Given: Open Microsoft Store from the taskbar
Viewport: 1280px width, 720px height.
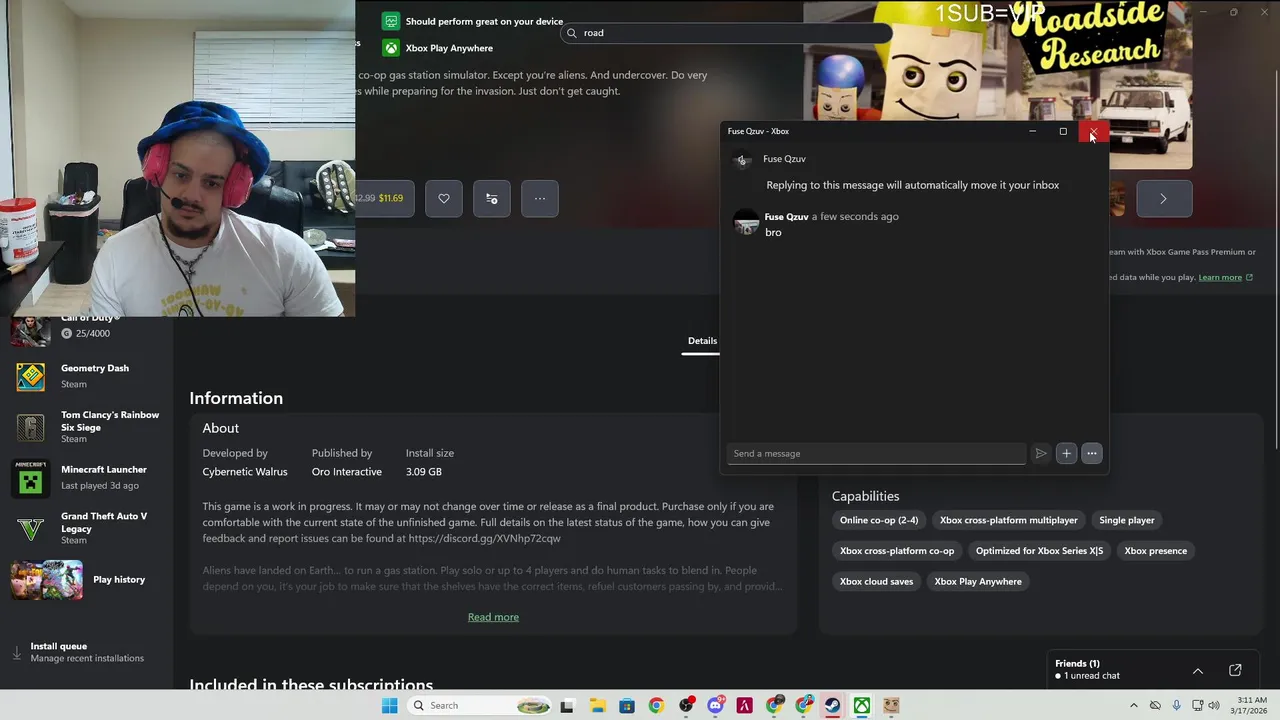Looking at the screenshot, I should [x=627, y=706].
